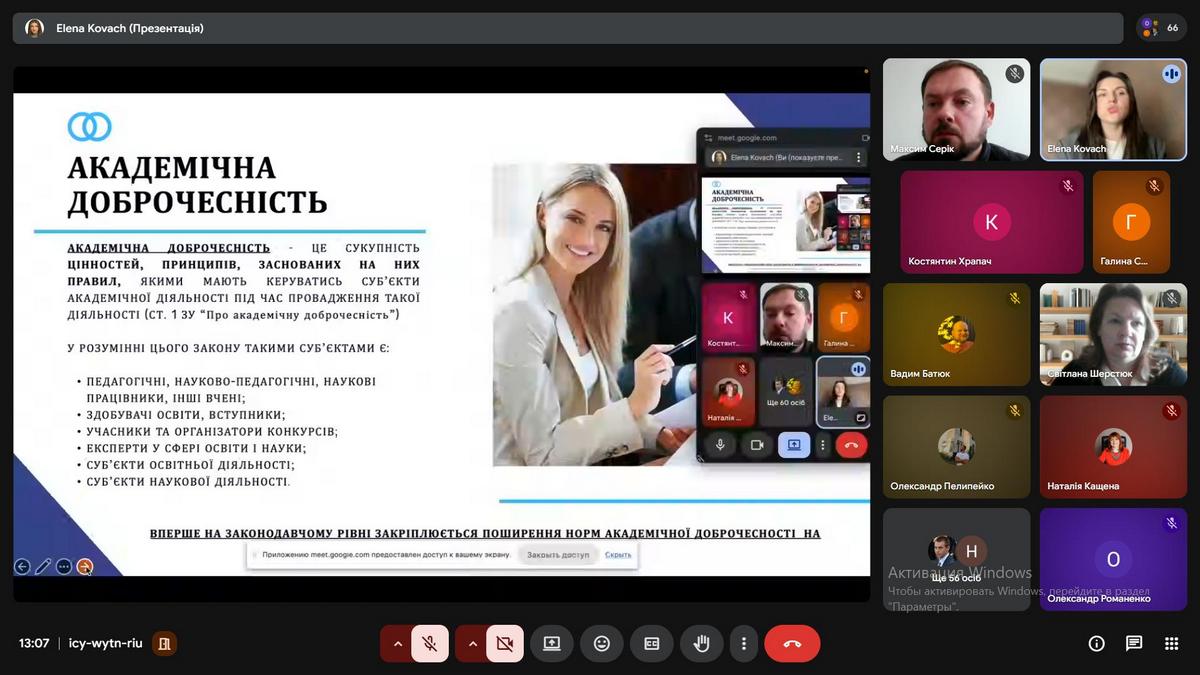Click the "Скрыть" link in the sharing banner
Image resolution: width=1200 pixels, height=675 pixels.
[x=618, y=555]
